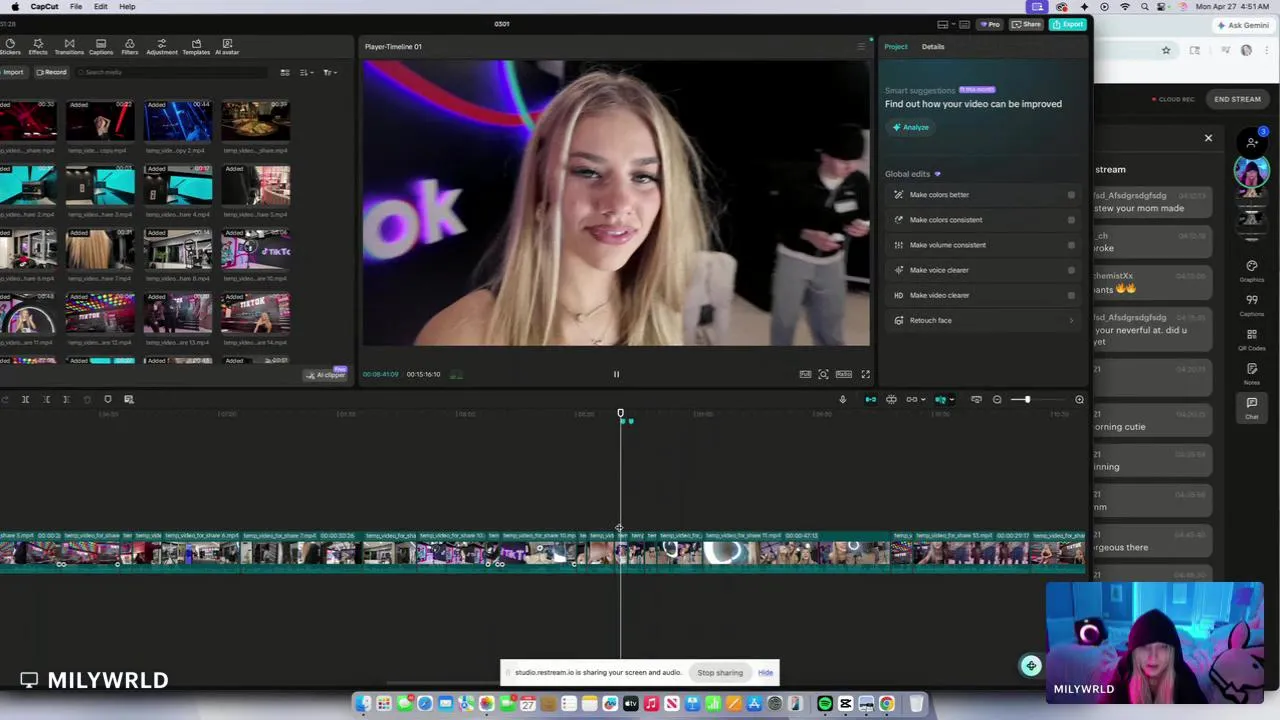The width and height of the screenshot is (1280, 720).
Task: Open CapCut Edit menu
Action: (101, 6)
